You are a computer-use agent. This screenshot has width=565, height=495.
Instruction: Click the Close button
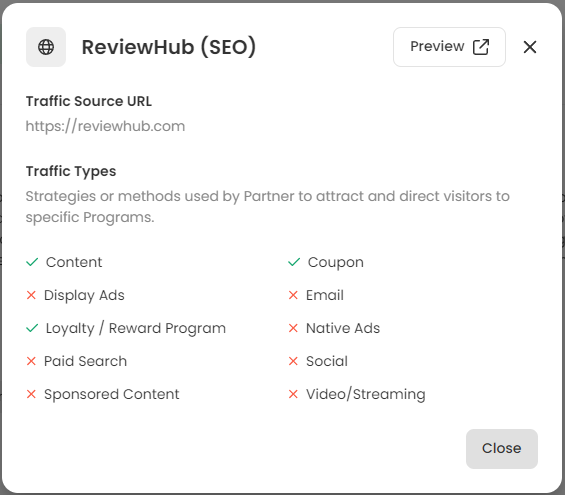point(502,449)
